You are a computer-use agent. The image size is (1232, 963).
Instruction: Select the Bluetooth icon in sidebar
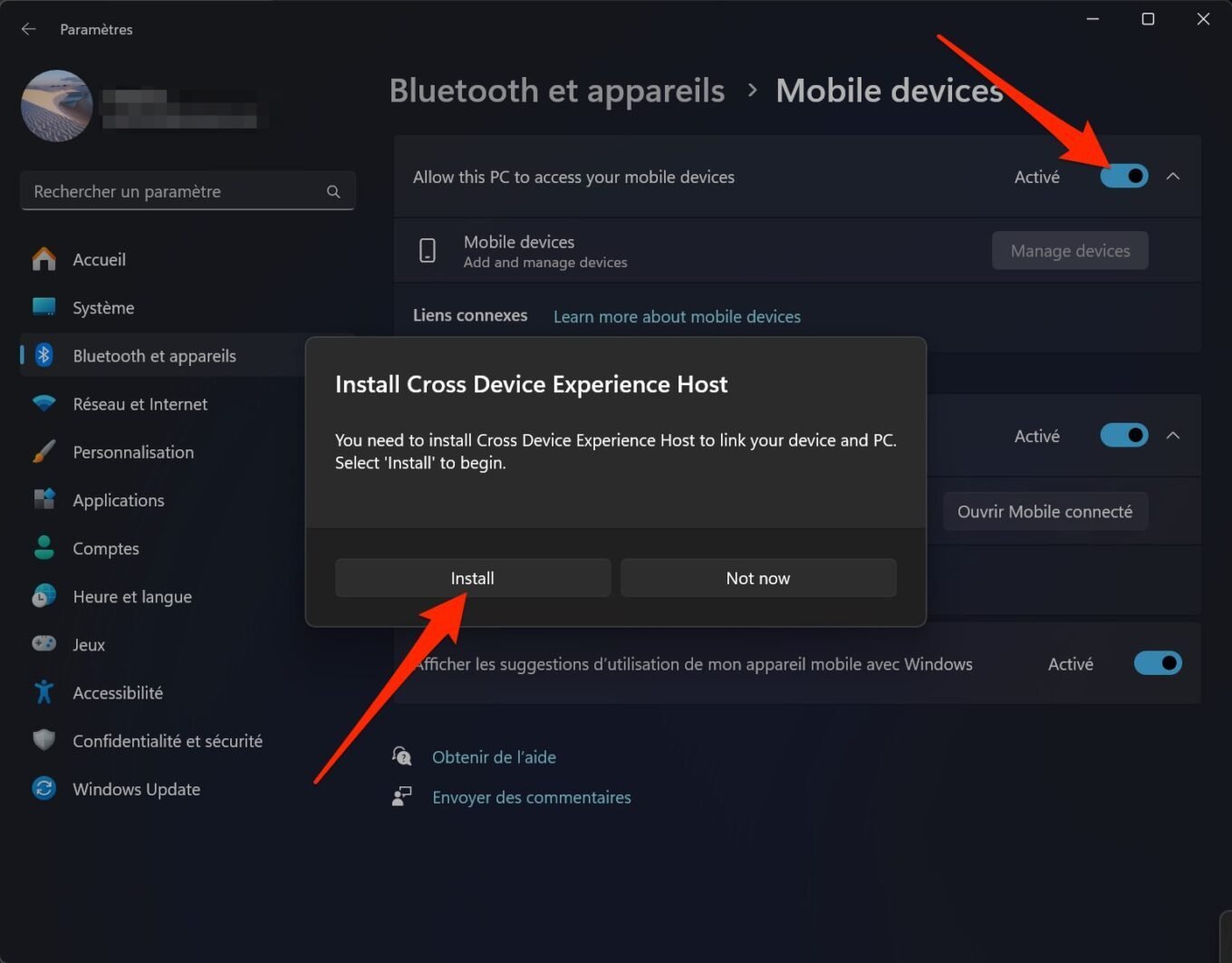tap(43, 355)
